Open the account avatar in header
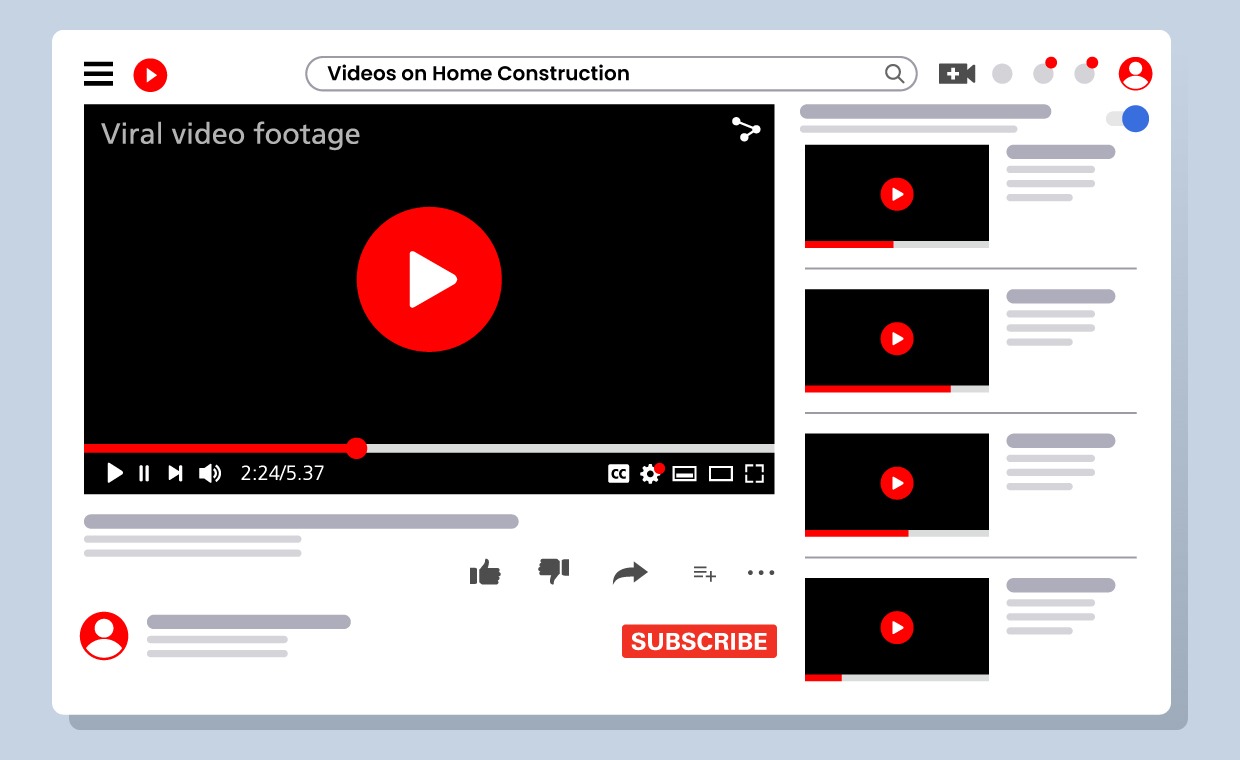The image size is (1240, 760). click(1135, 74)
